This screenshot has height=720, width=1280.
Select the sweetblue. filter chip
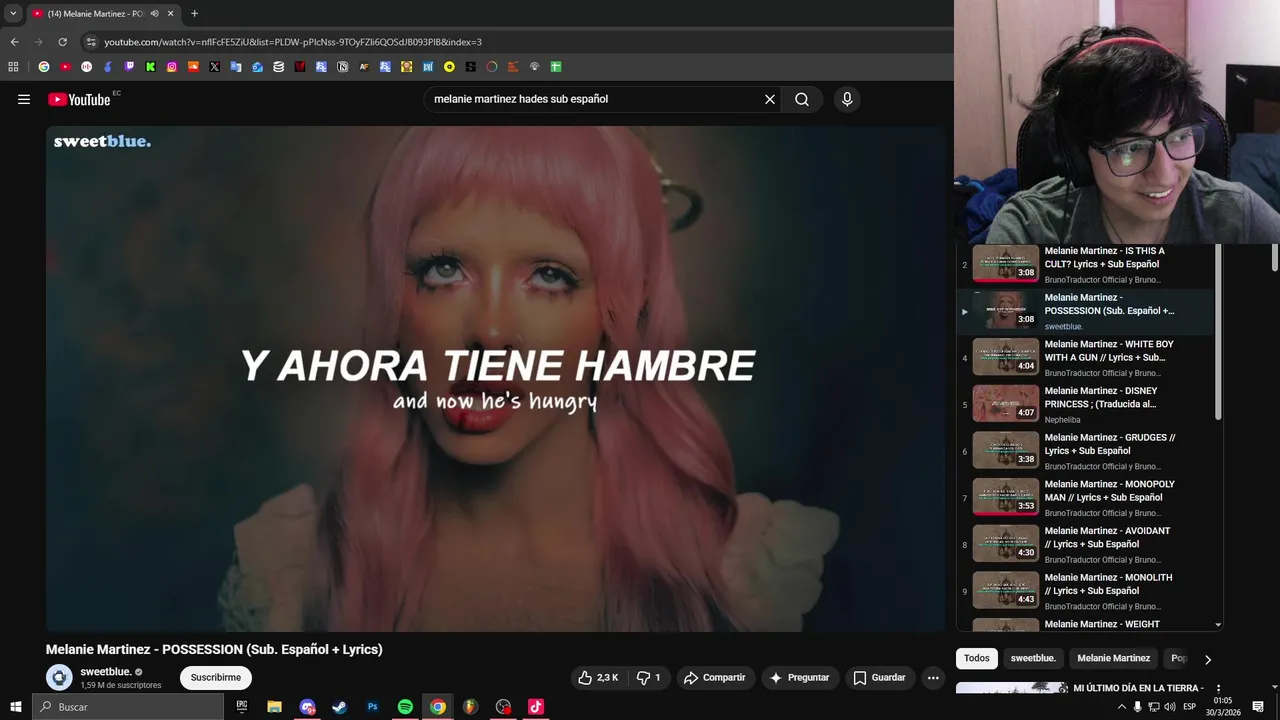(1033, 658)
